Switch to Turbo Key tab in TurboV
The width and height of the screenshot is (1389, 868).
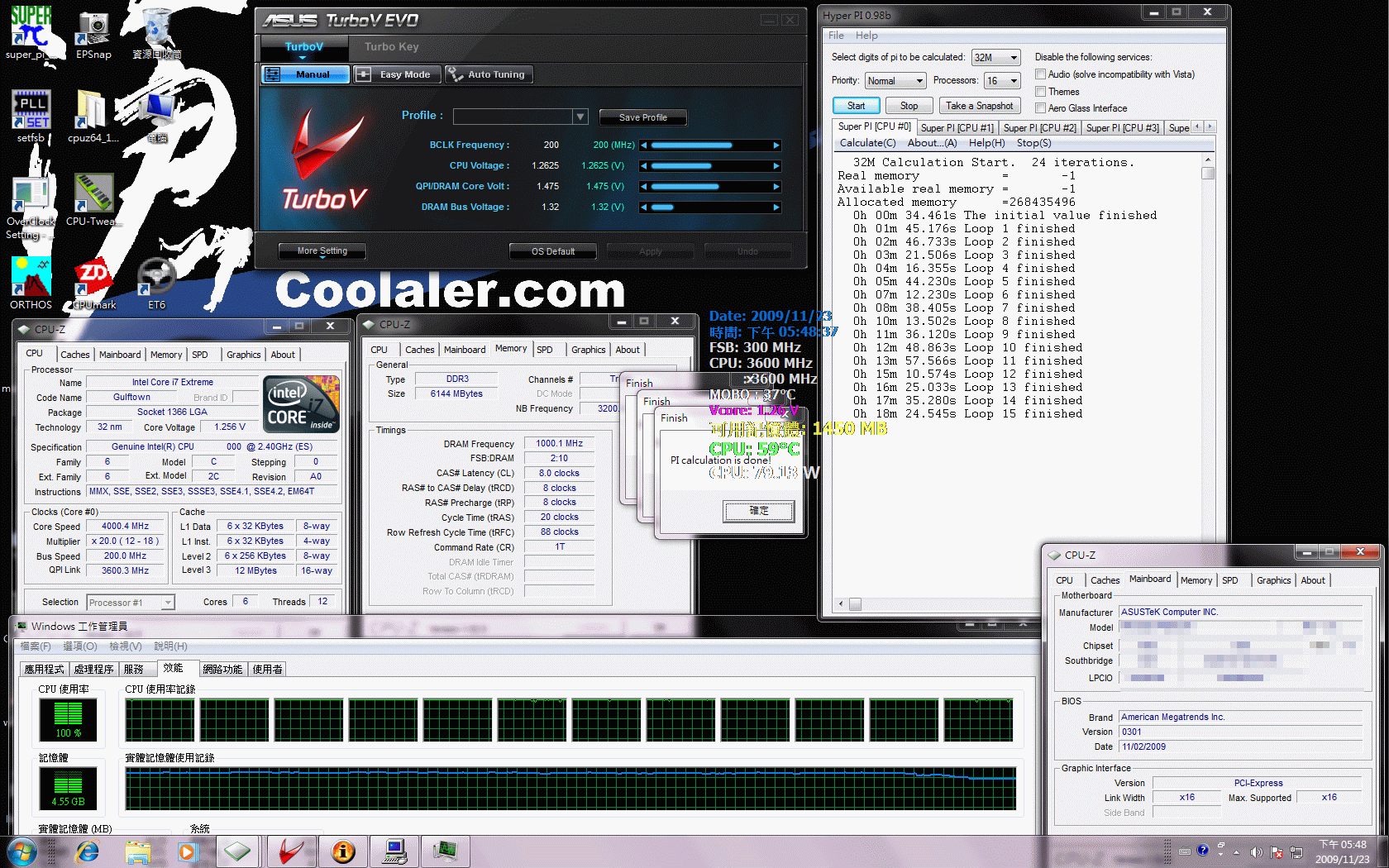pos(392,47)
